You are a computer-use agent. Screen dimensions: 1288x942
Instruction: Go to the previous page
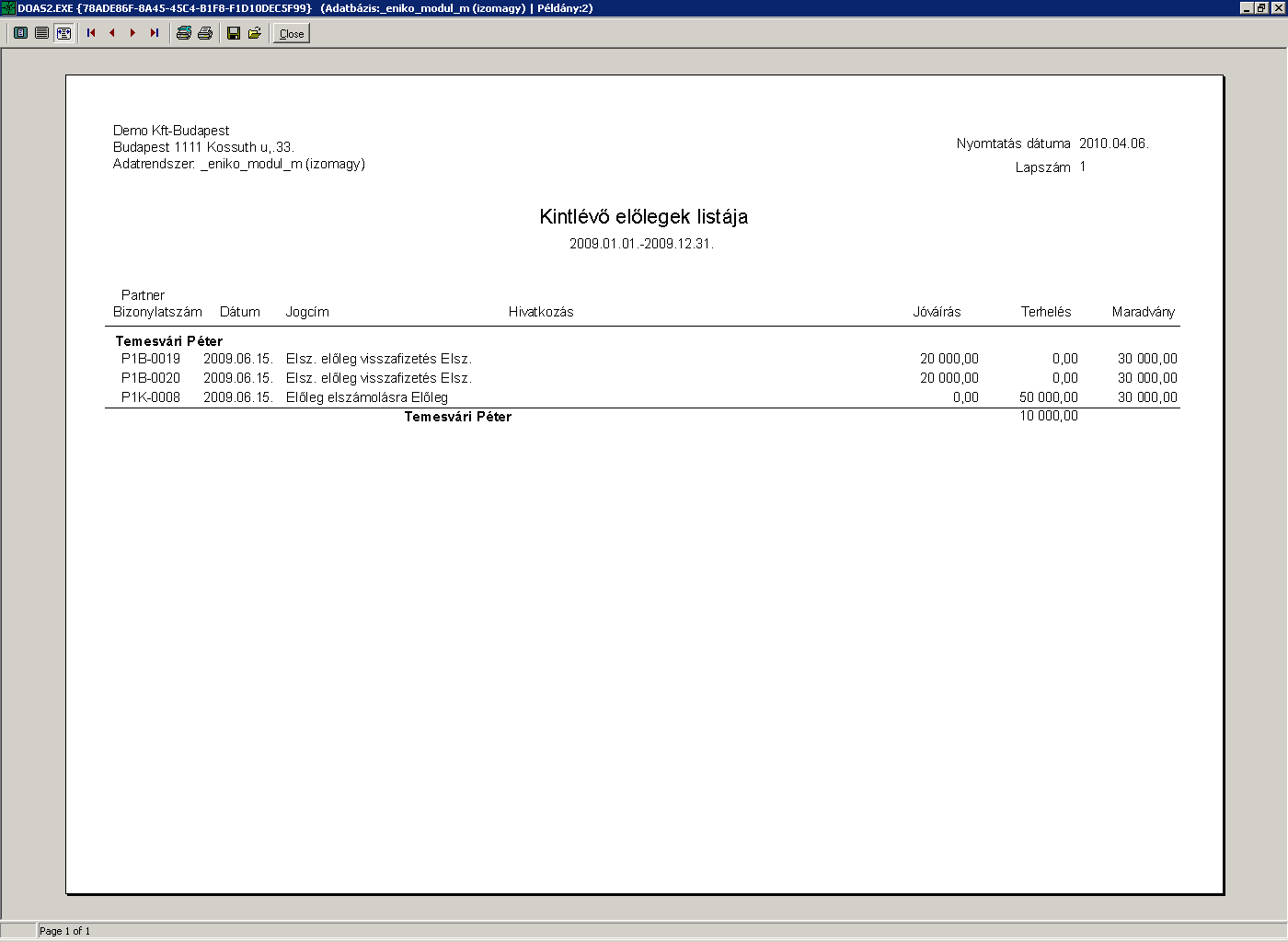point(112,33)
